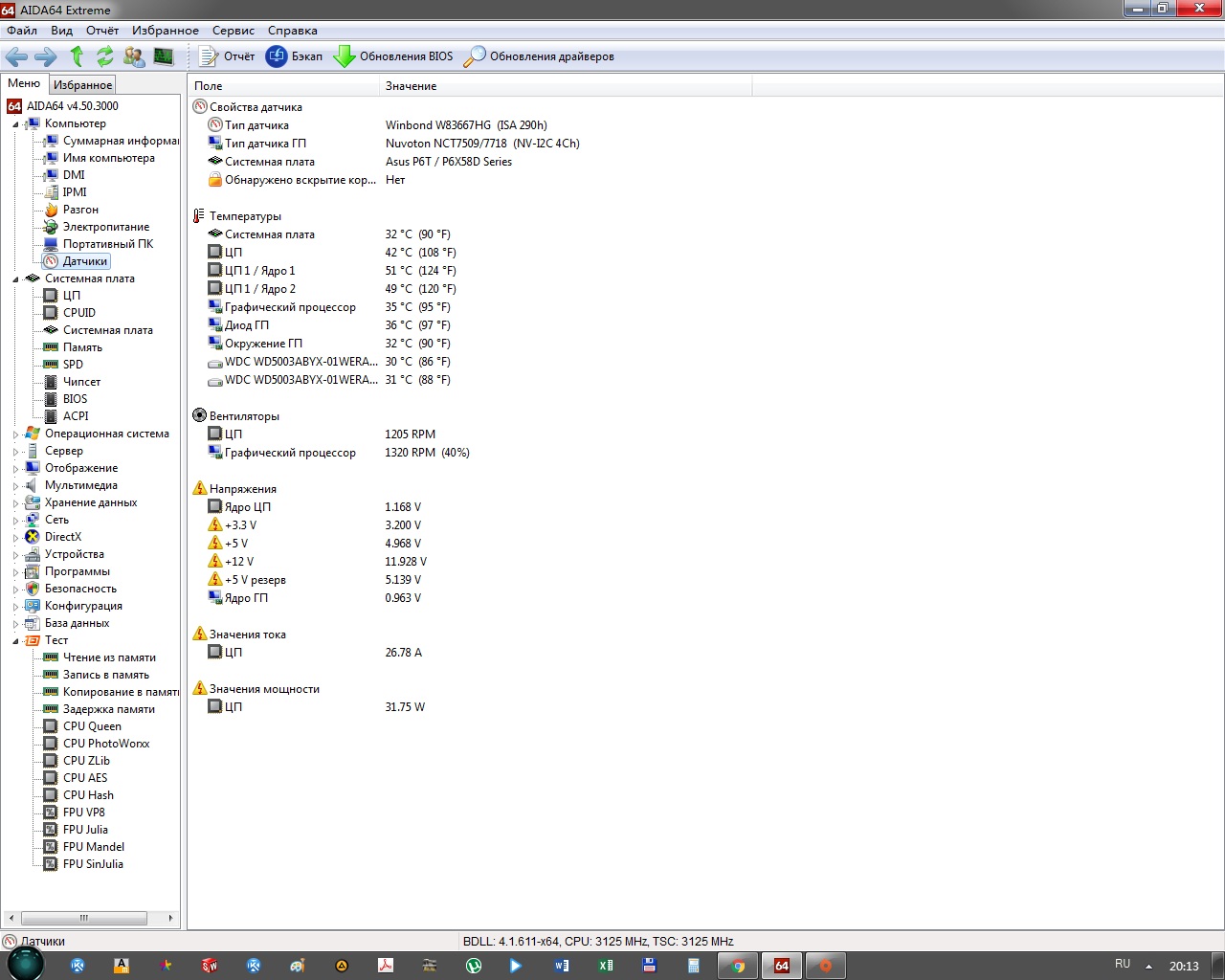
Task: Select the Датчики sensor icon in the tree
Action: pyautogui.click(x=52, y=261)
